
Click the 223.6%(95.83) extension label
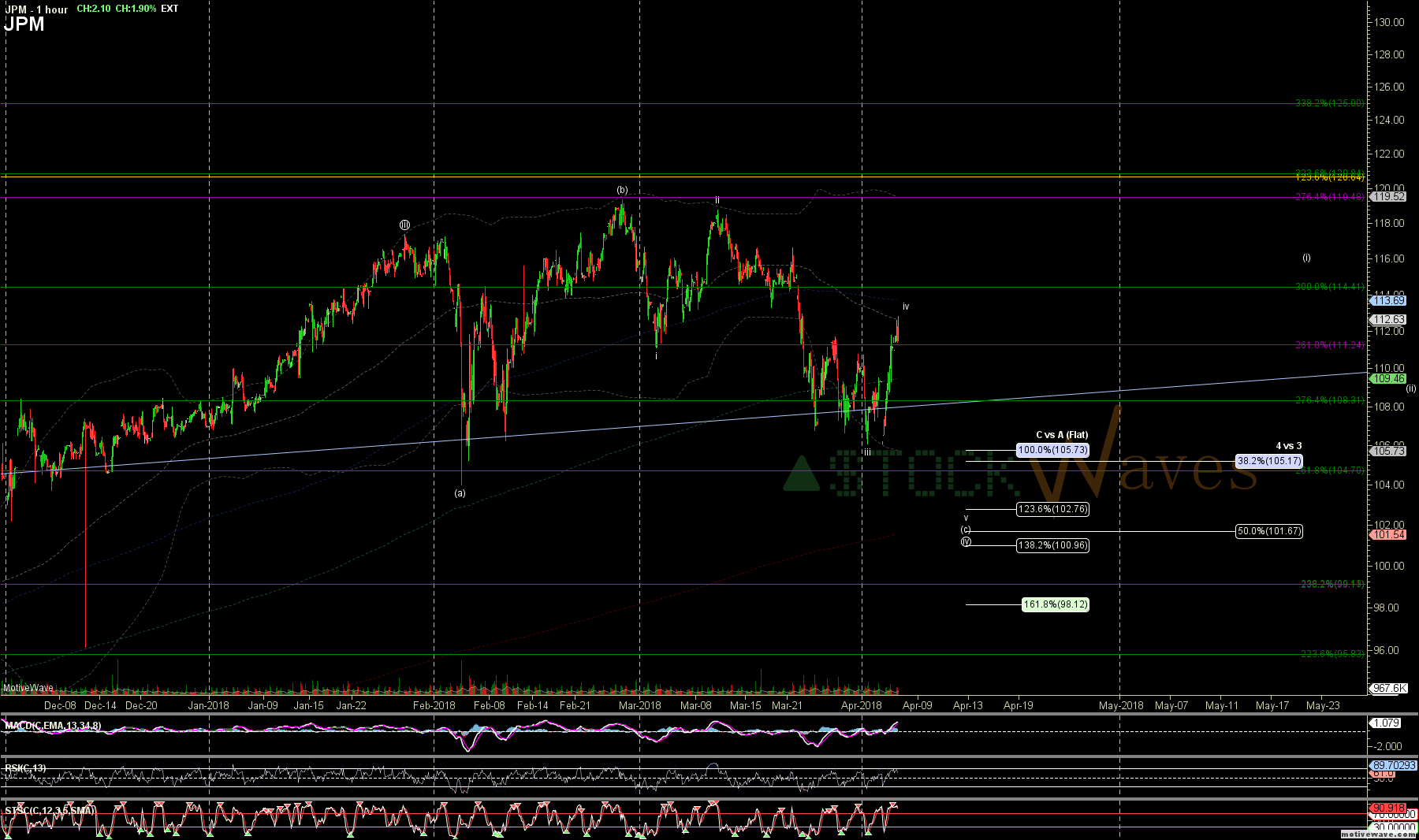(1332, 653)
